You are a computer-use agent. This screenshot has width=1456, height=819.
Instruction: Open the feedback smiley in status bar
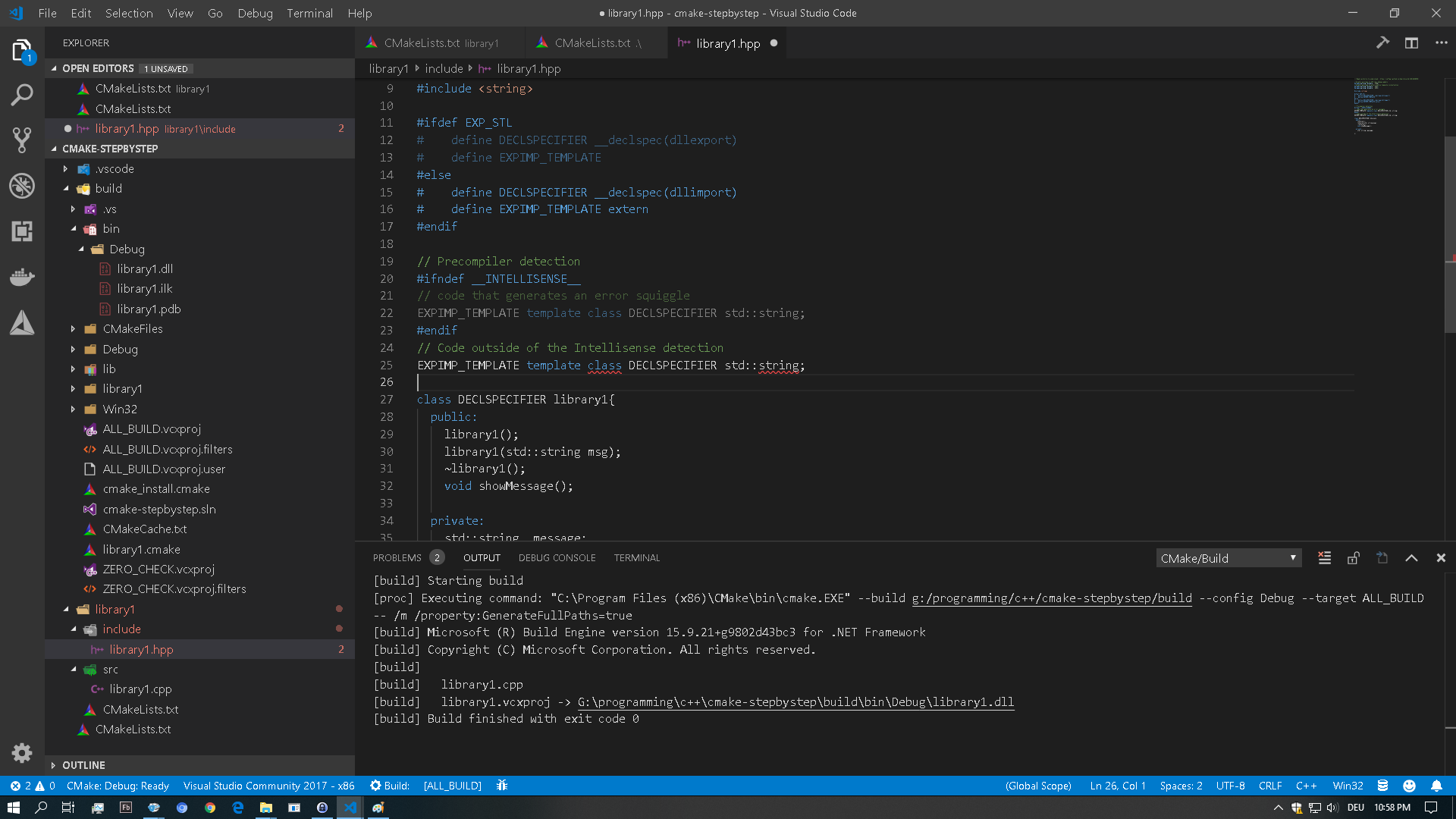(1409, 786)
